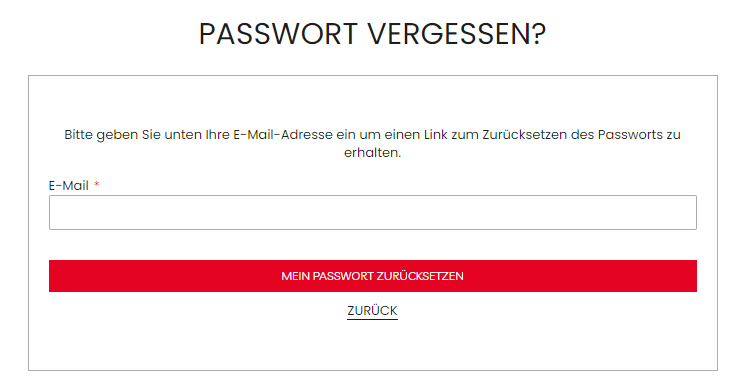Click "E-Mail-Adresse" in the instruction sentence
This screenshot has width=745, height=381.
click(283, 135)
